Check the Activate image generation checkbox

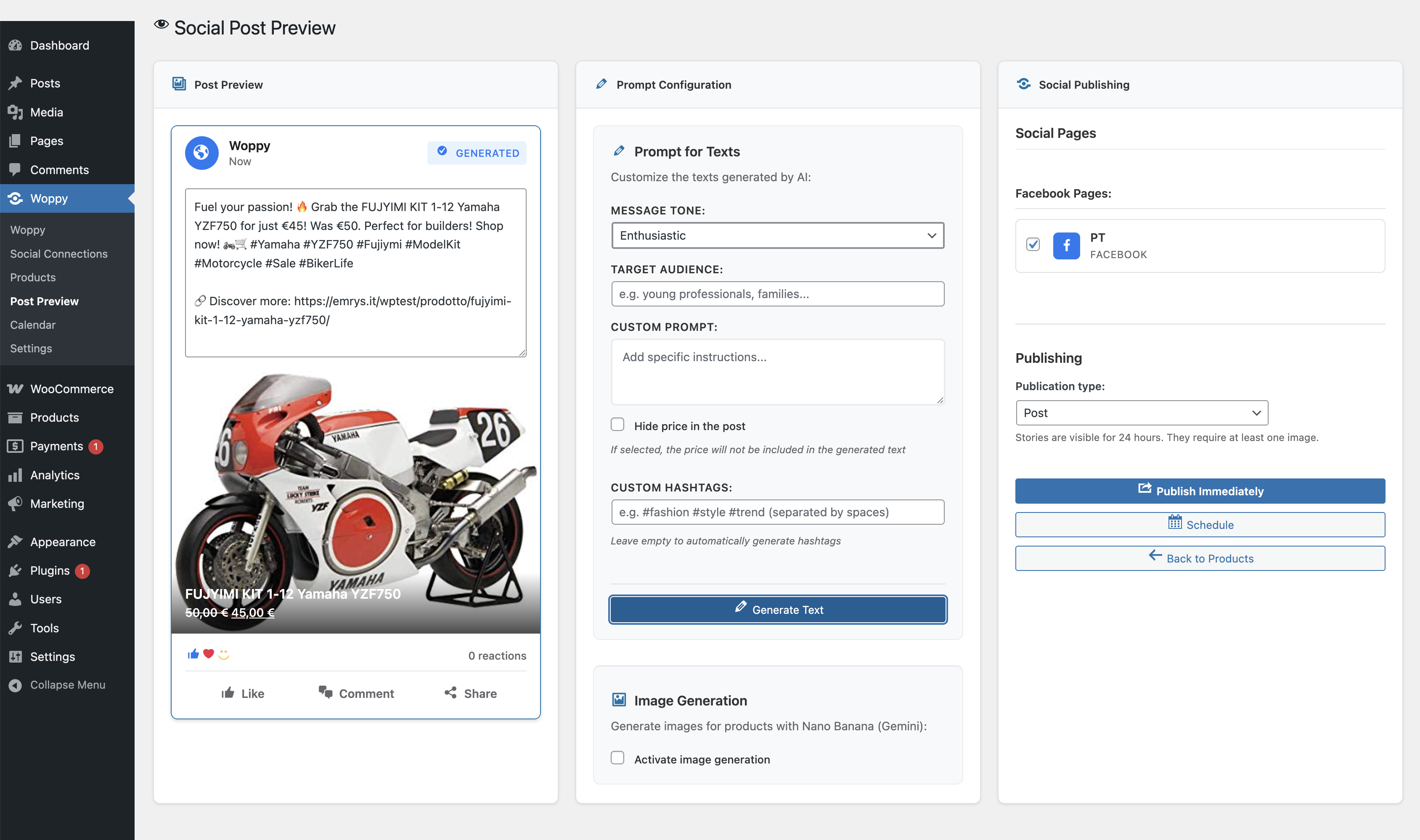[x=617, y=758]
